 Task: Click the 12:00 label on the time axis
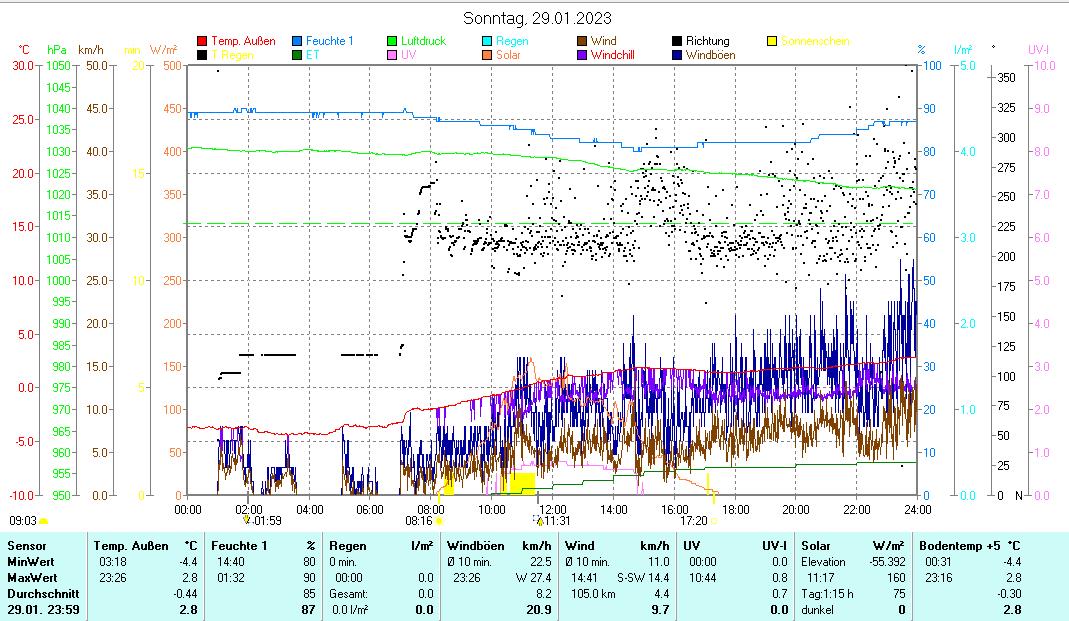(x=552, y=509)
